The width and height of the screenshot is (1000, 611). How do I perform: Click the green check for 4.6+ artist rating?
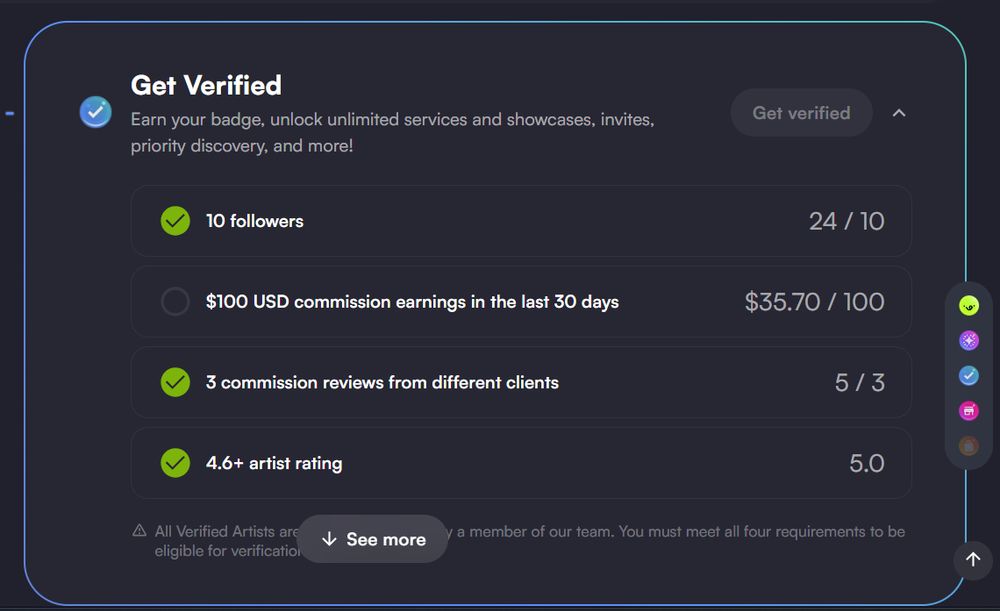(175, 463)
